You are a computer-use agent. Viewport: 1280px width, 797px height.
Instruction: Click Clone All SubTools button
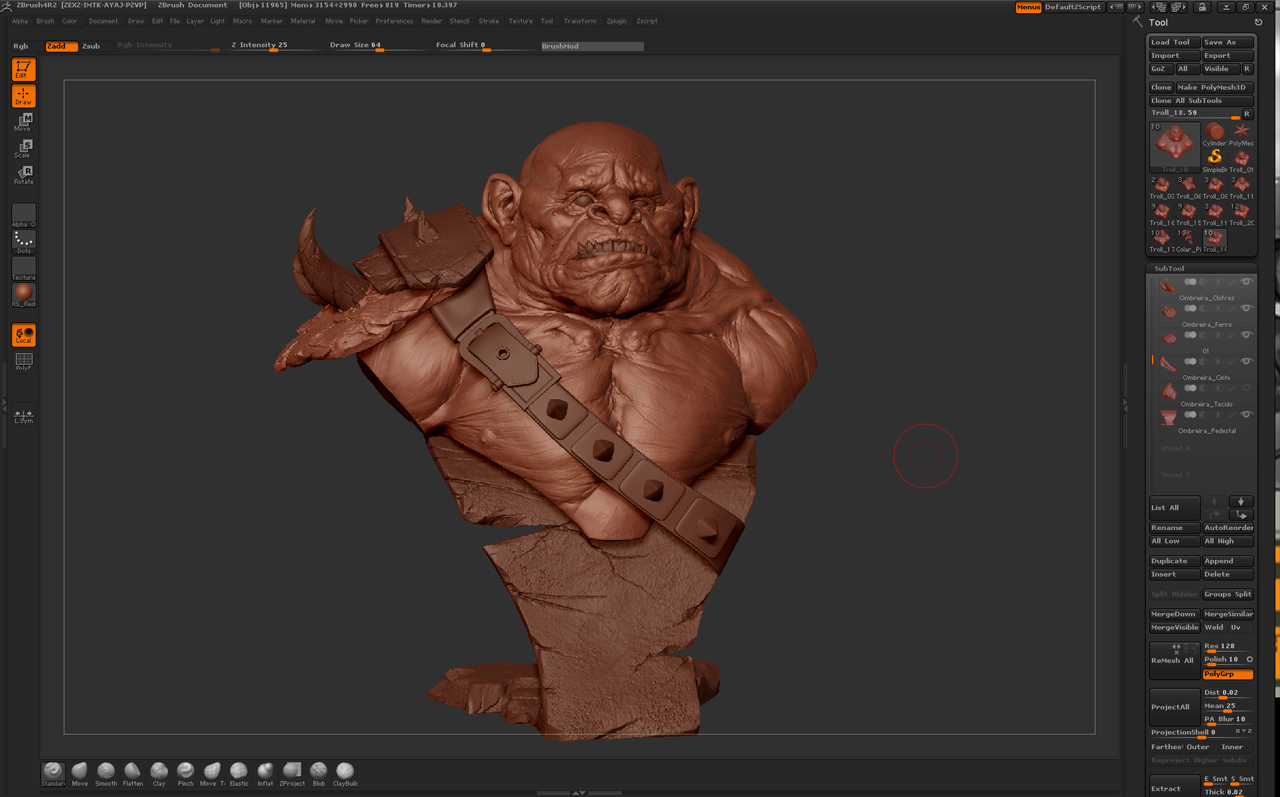[x=1201, y=100]
